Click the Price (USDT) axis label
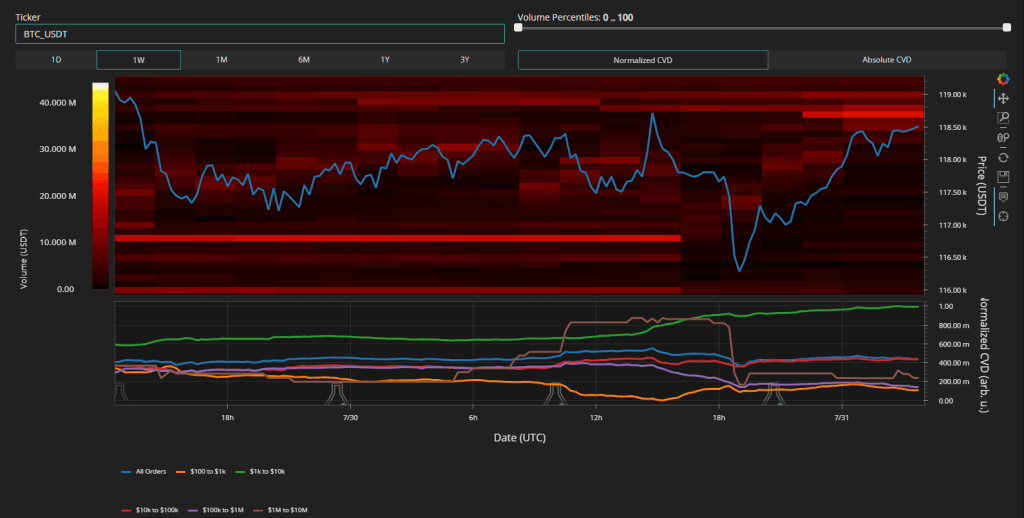The width and height of the screenshot is (1024, 518). pyautogui.click(x=981, y=186)
